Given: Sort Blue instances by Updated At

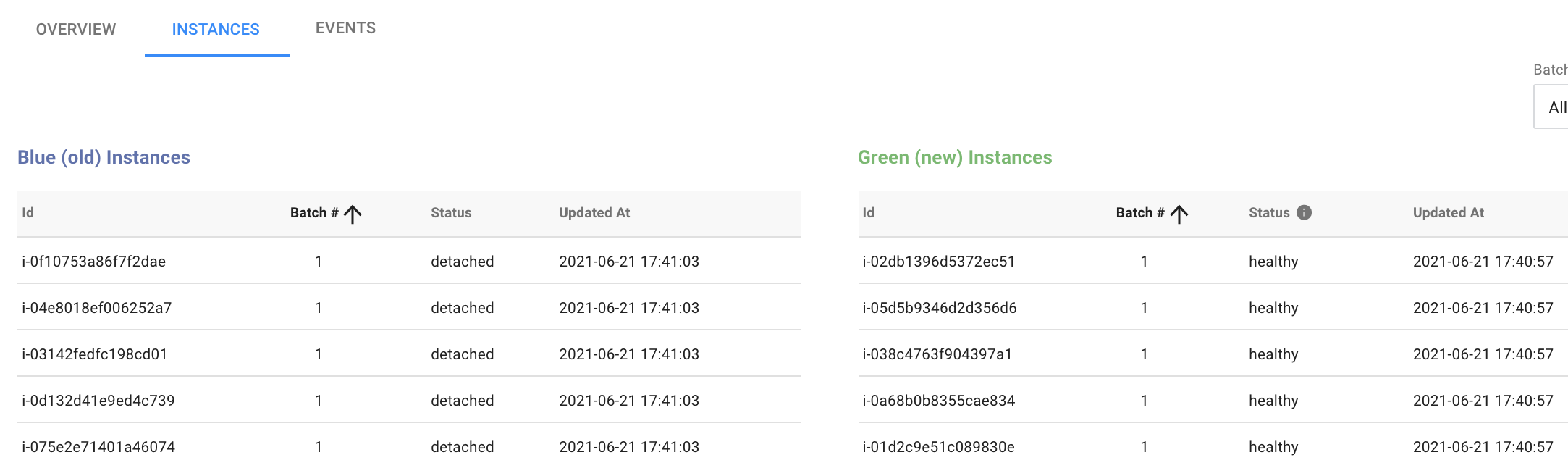Looking at the screenshot, I should pyautogui.click(x=594, y=212).
